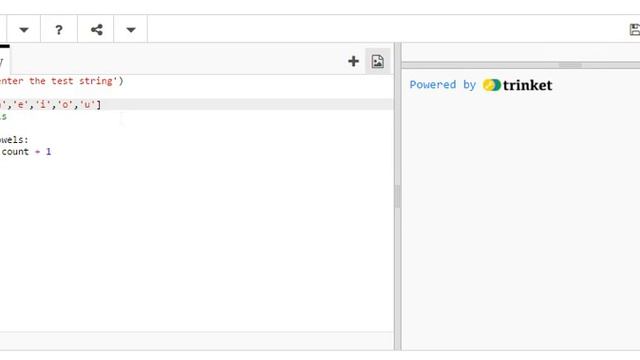Click the share icon in toolbar

click(x=97, y=29)
